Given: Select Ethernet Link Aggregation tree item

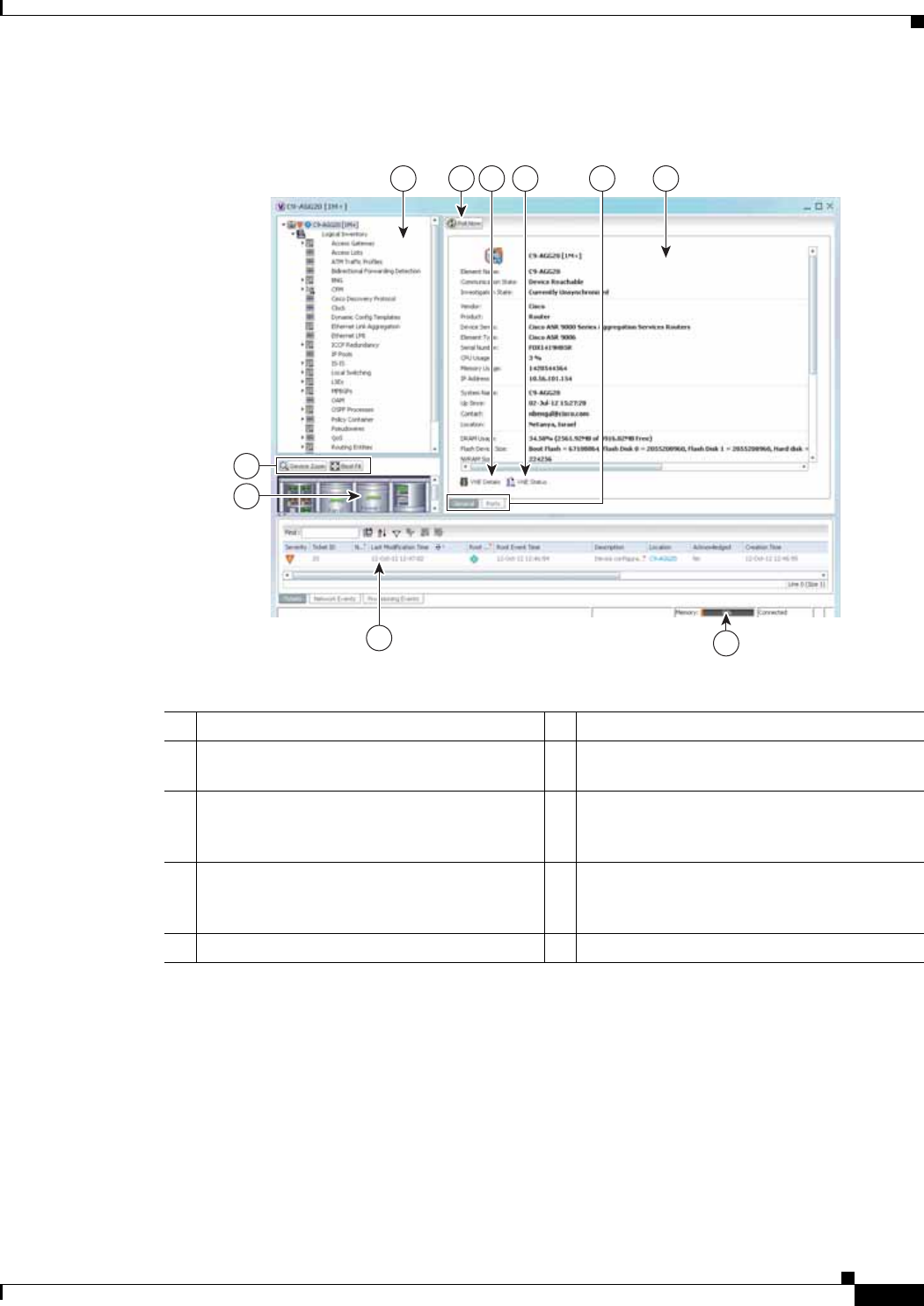Looking at the screenshot, I should [365, 326].
